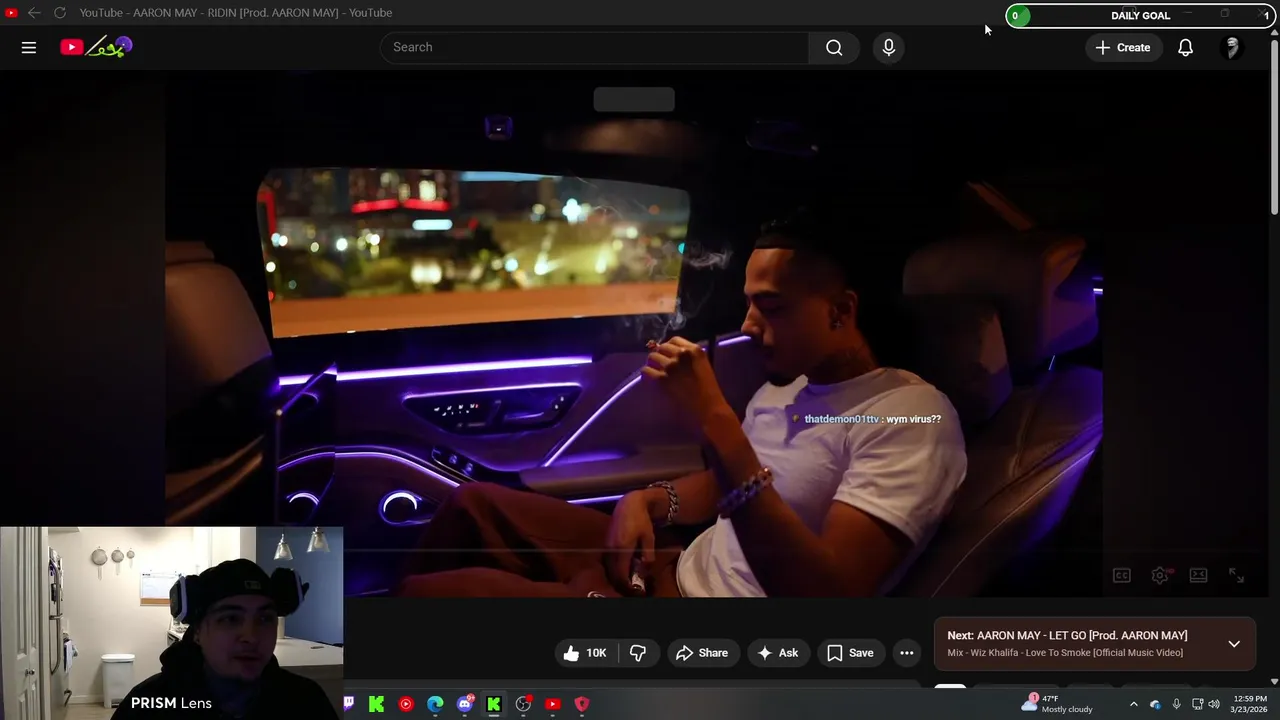
Task: Switch to active Kick taskbar window
Action: (494, 704)
